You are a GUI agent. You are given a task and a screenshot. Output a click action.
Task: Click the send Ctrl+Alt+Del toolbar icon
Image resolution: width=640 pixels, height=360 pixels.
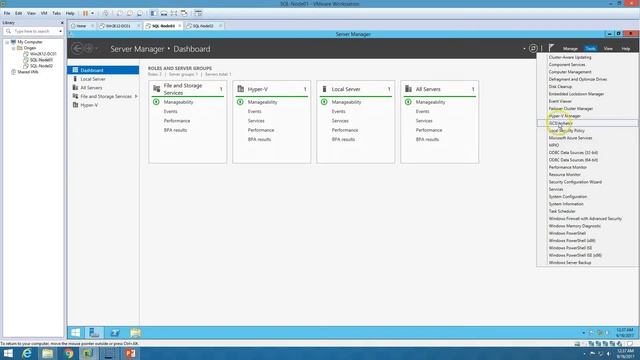click(106, 13)
